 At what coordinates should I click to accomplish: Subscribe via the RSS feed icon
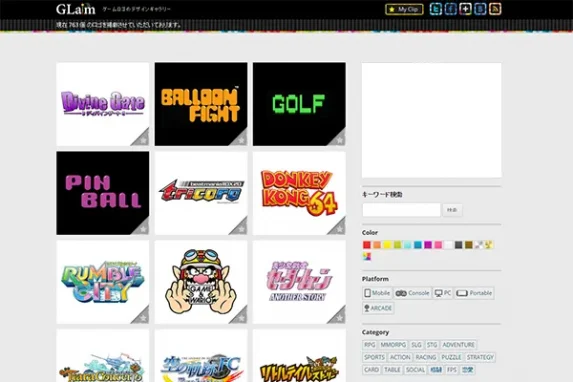pos(495,9)
